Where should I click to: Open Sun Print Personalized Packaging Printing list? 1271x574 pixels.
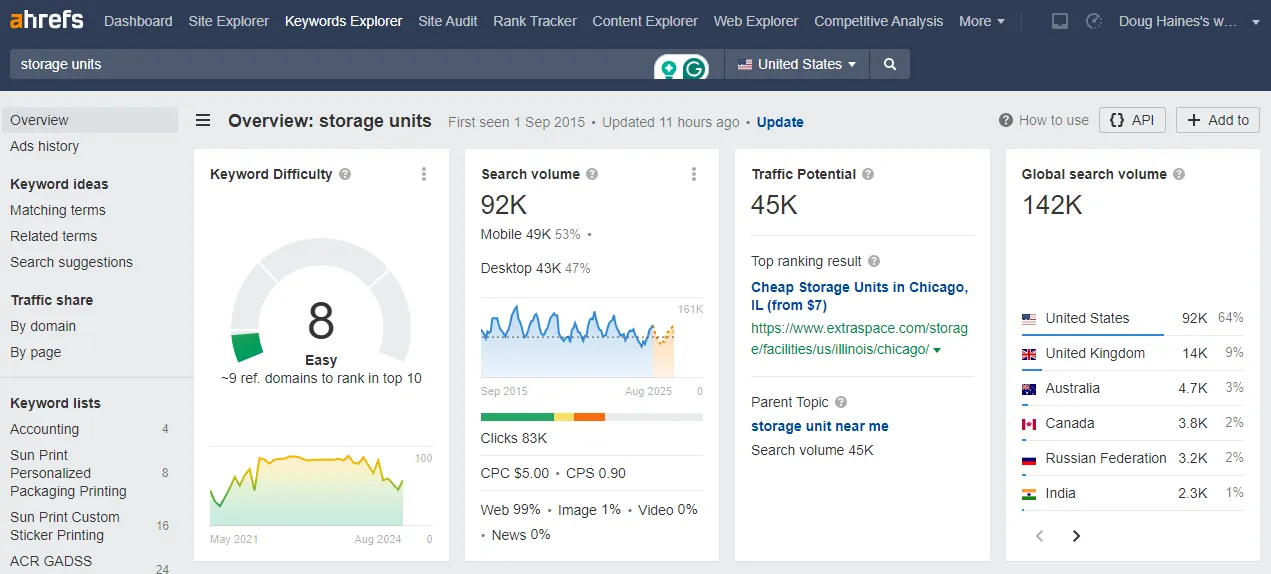[x=68, y=473]
